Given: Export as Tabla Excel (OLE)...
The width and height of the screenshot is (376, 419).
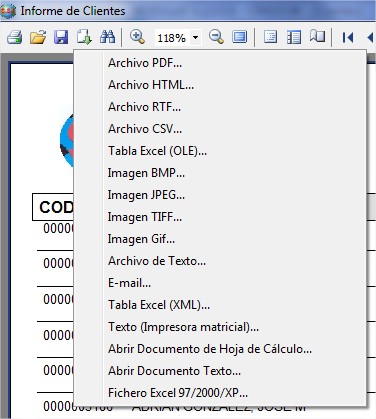Looking at the screenshot, I should point(220,151).
